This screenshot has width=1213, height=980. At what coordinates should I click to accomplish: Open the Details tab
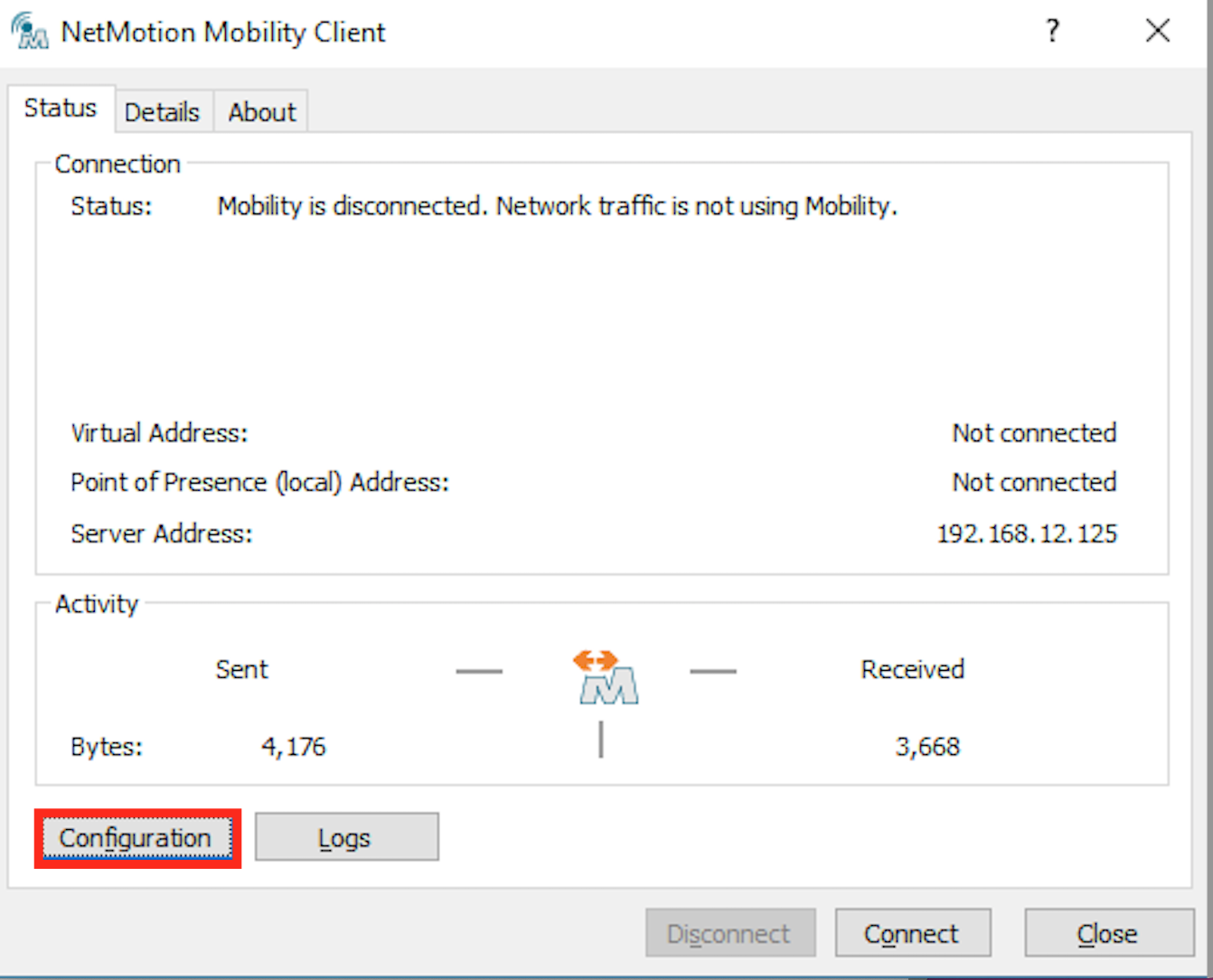(162, 112)
